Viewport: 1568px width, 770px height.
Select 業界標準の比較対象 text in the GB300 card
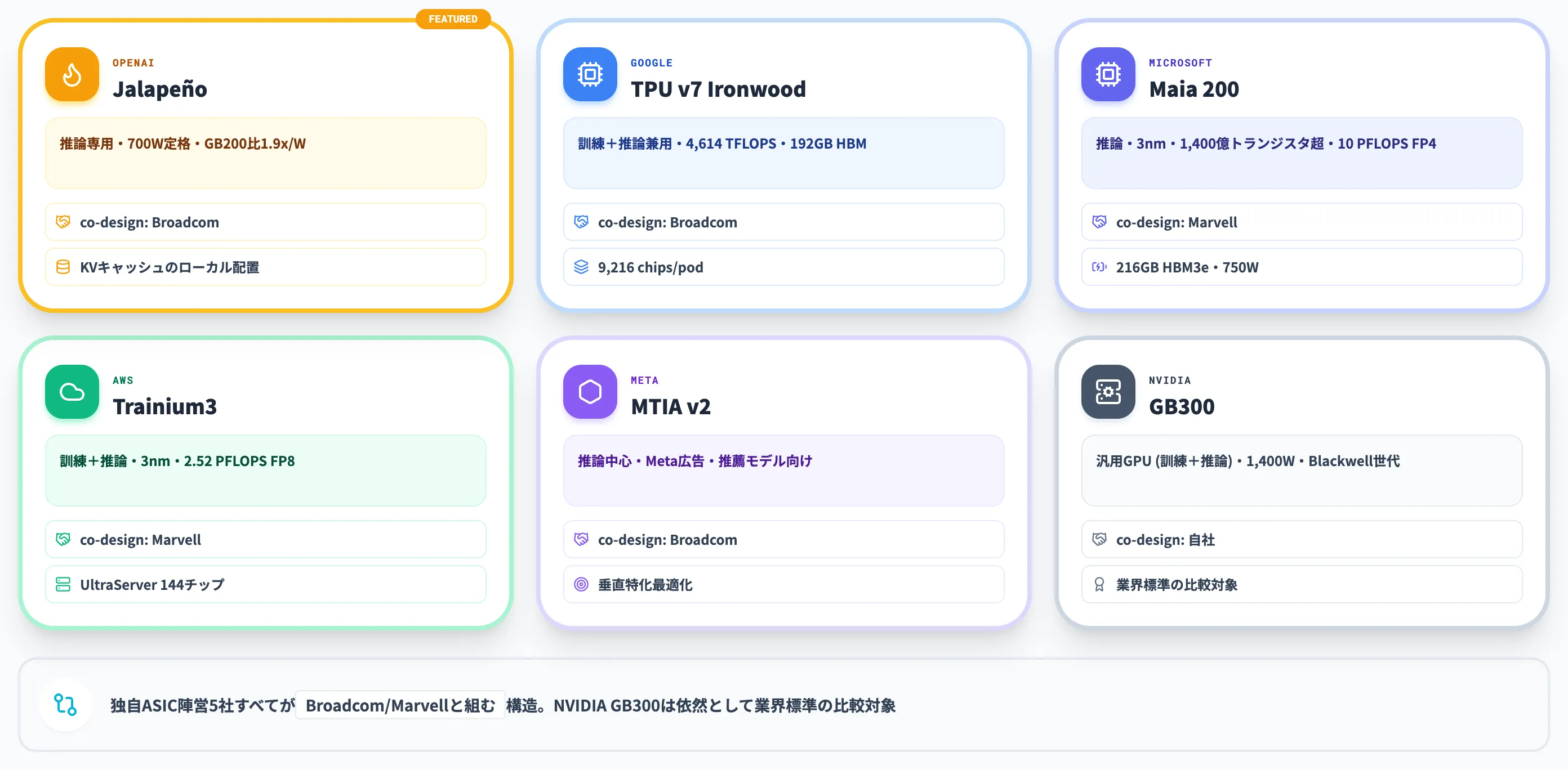point(1177,584)
